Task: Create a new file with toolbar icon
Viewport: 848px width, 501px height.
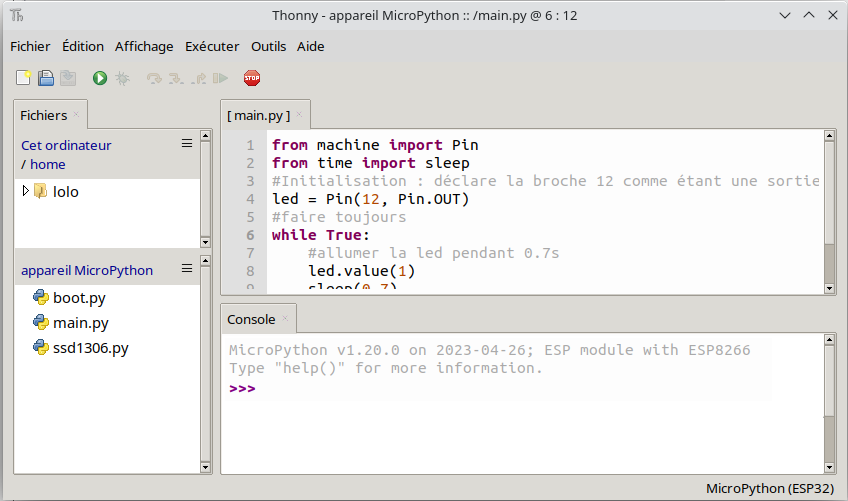Action: (x=23, y=78)
